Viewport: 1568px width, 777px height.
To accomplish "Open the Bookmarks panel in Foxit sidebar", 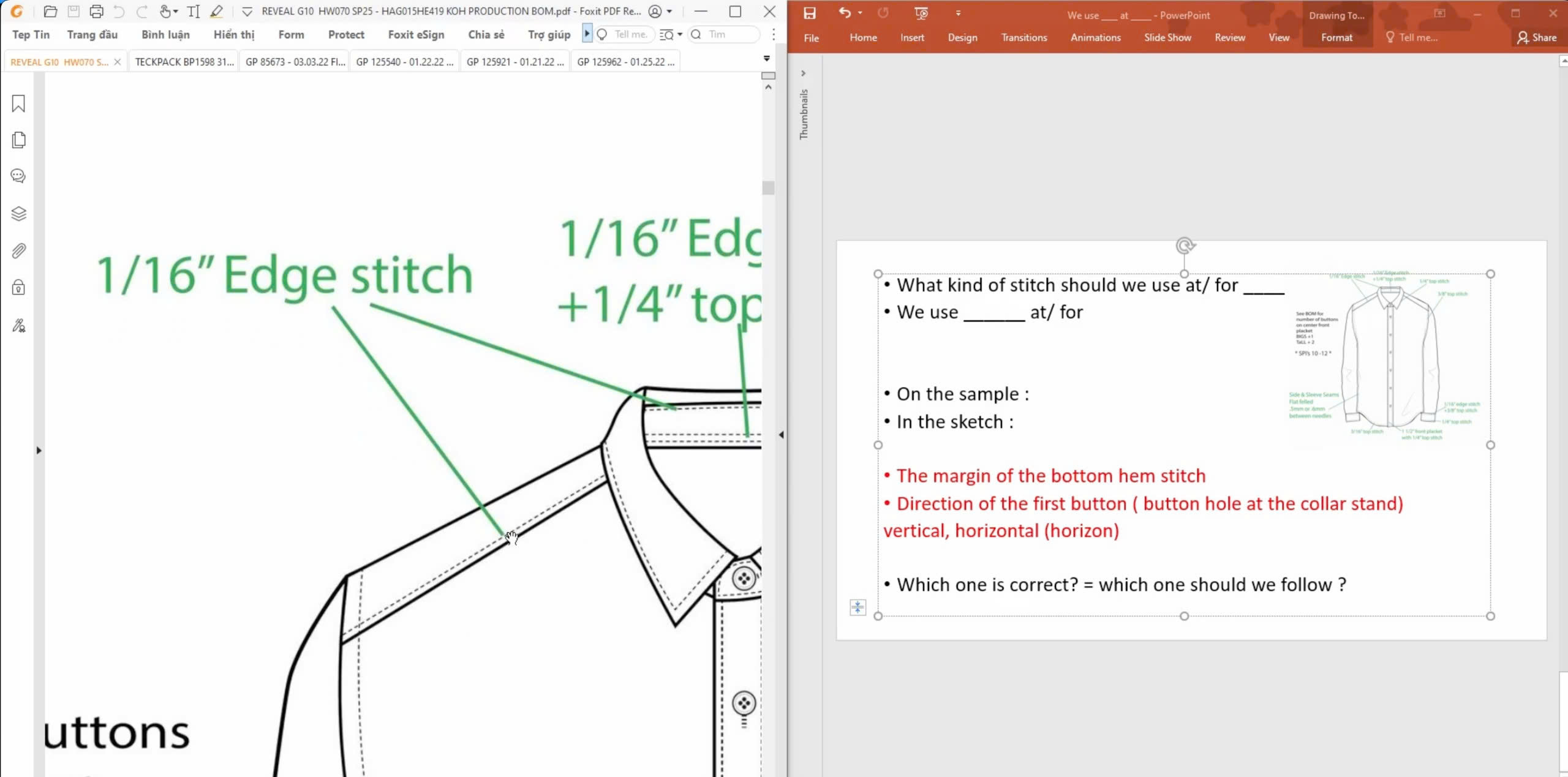I will click(x=18, y=103).
